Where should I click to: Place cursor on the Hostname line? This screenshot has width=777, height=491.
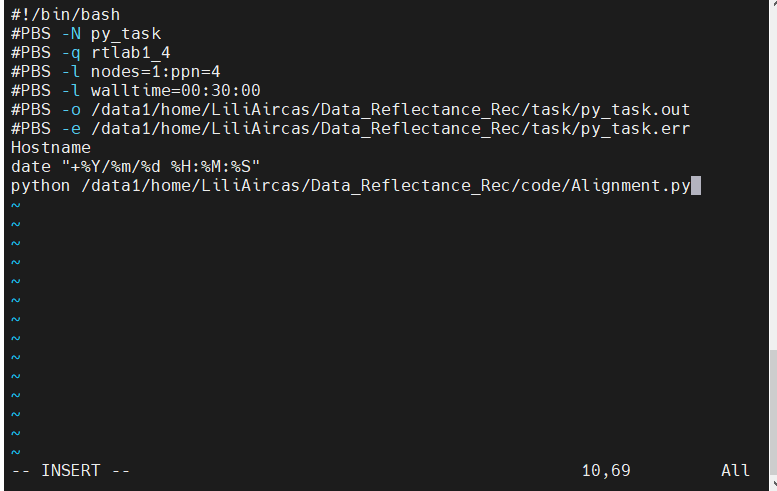pyautogui.click(x=50, y=147)
